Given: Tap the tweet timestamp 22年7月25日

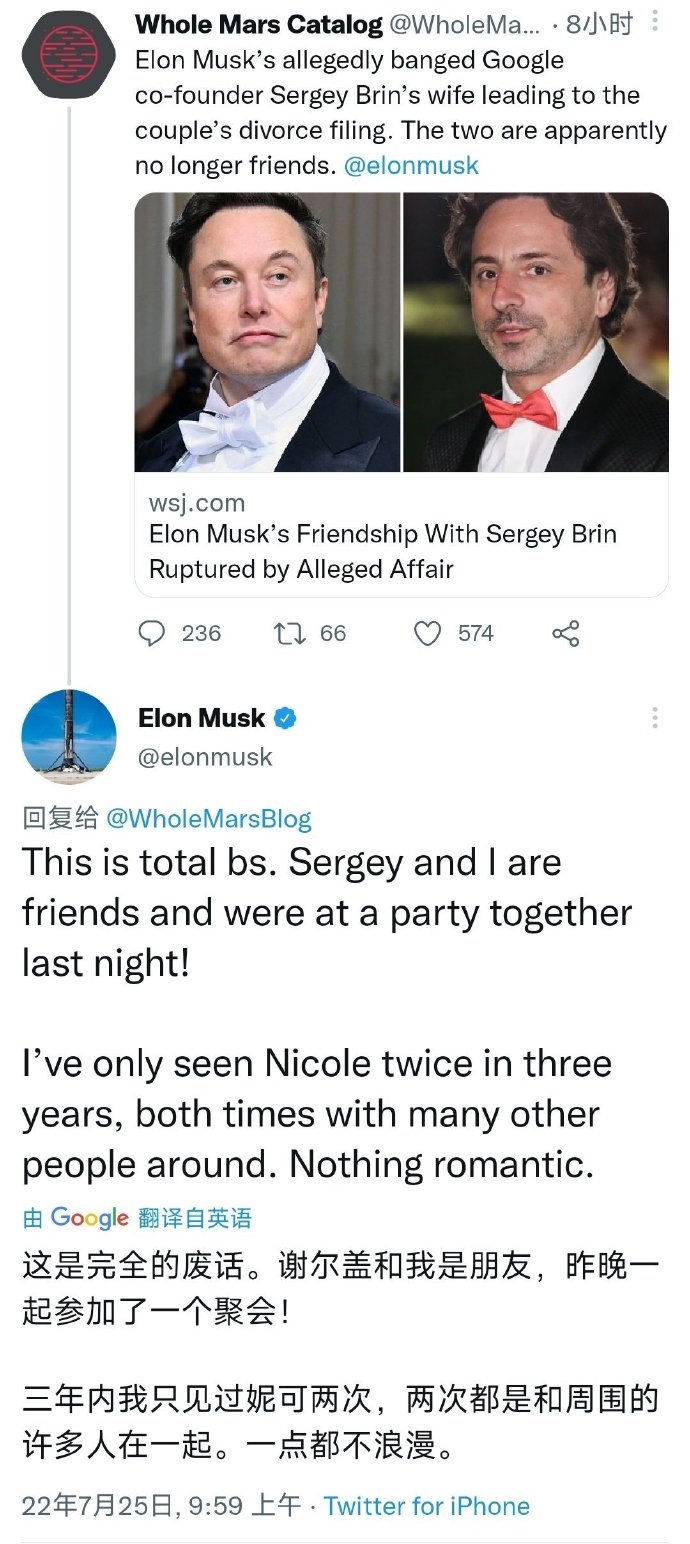Looking at the screenshot, I should 160,1506.
